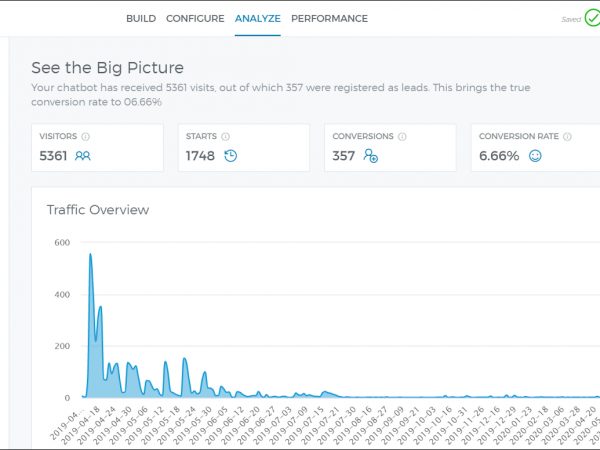The image size is (600, 450).
Task: Open the BUILD tab
Action: click(140, 18)
